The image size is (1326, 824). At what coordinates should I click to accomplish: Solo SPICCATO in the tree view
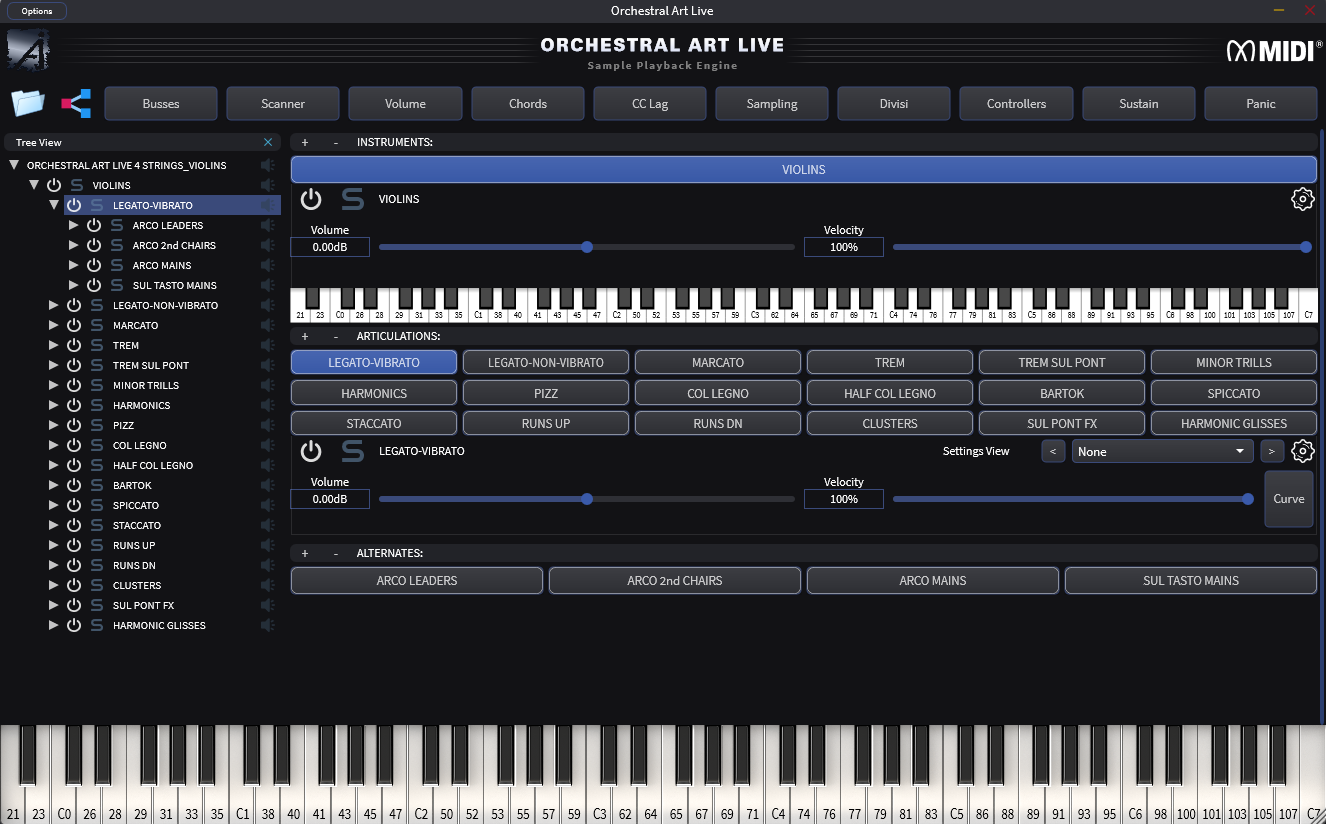97,505
